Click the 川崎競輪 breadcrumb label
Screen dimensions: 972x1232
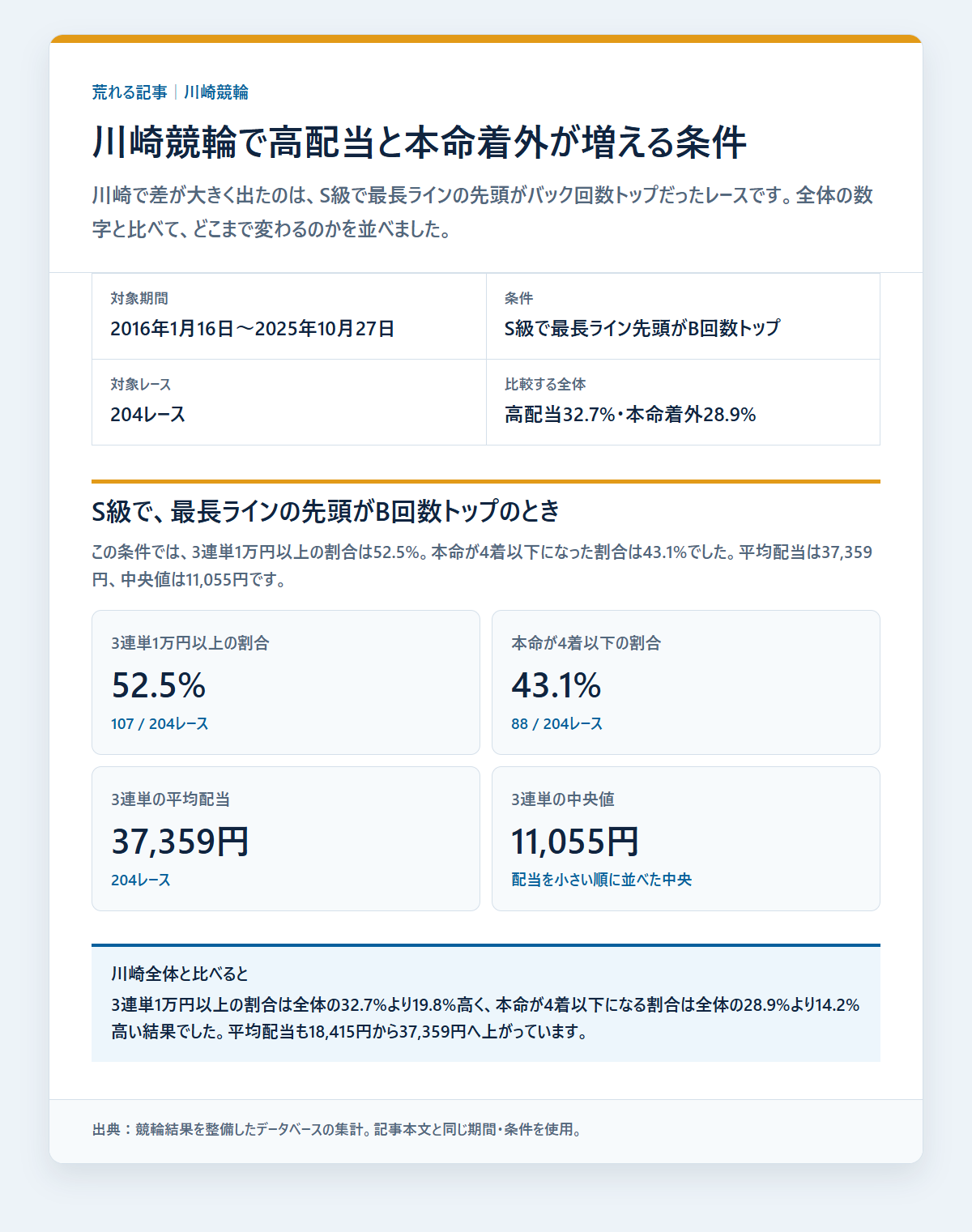point(215,92)
